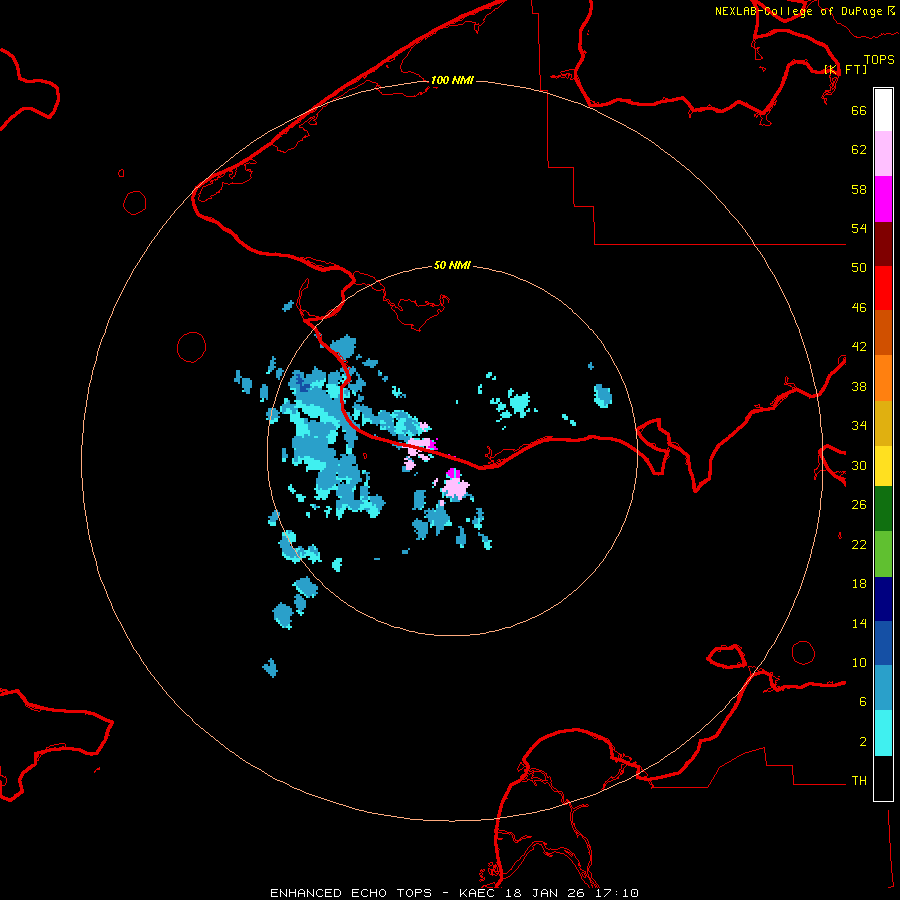Pick the yellow segment of the legend bar

(x=883, y=465)
